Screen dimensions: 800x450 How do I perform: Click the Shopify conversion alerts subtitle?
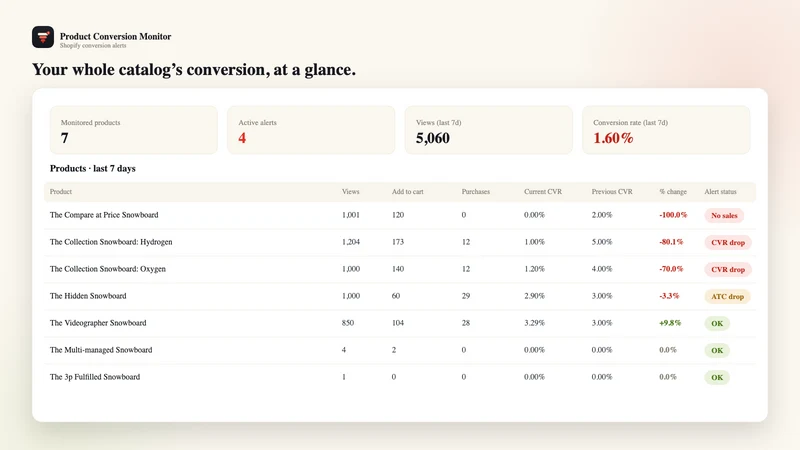[93, 46]
